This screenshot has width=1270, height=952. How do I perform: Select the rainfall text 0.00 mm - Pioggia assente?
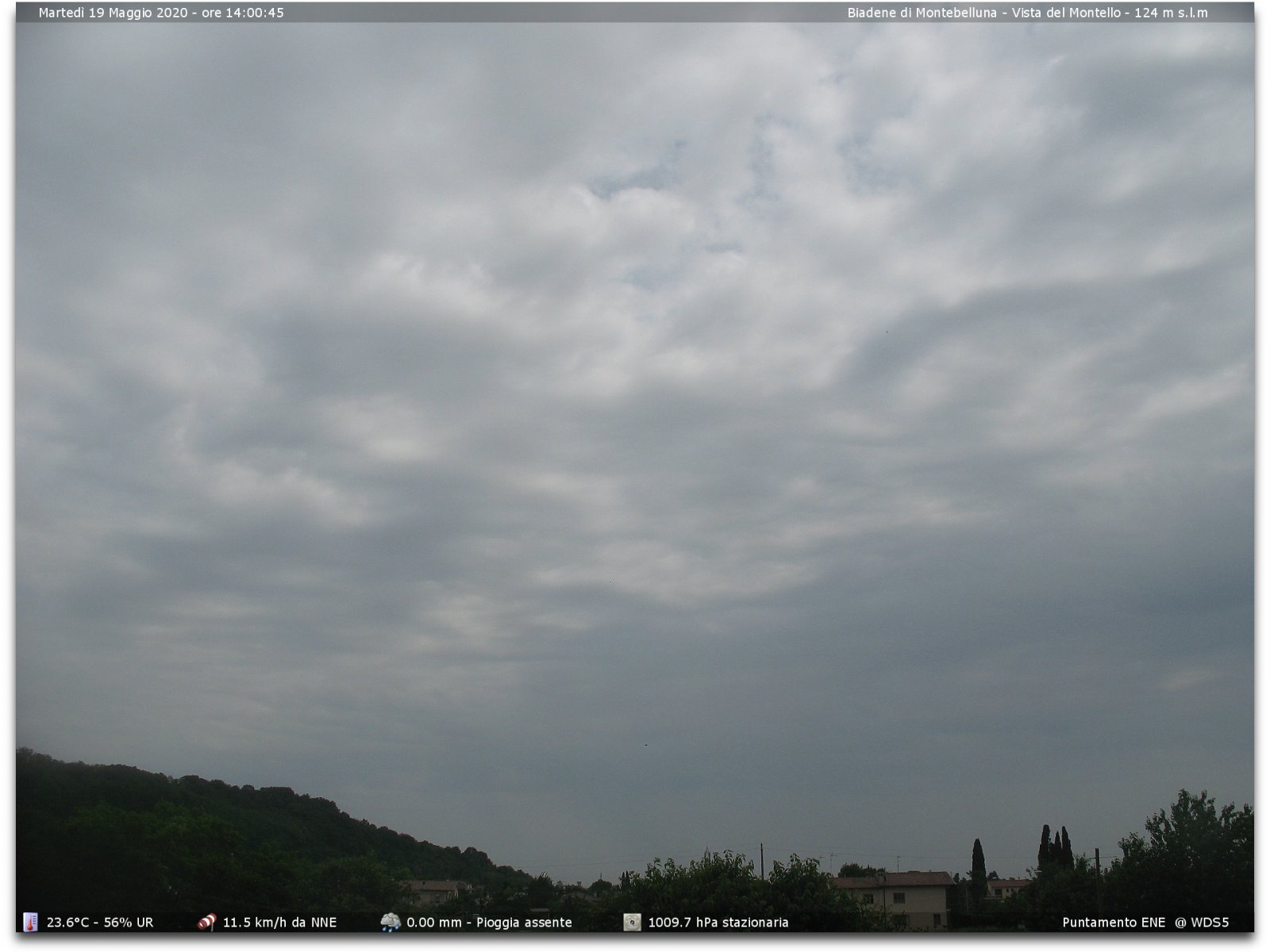[489, 923]
